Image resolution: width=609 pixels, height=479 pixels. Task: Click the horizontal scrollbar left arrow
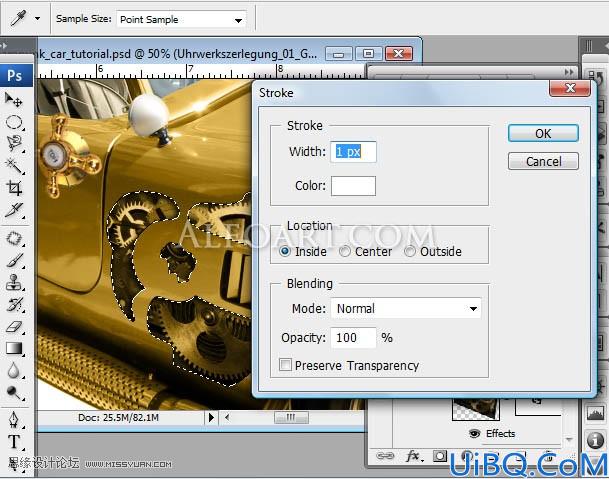click(227, 418)
